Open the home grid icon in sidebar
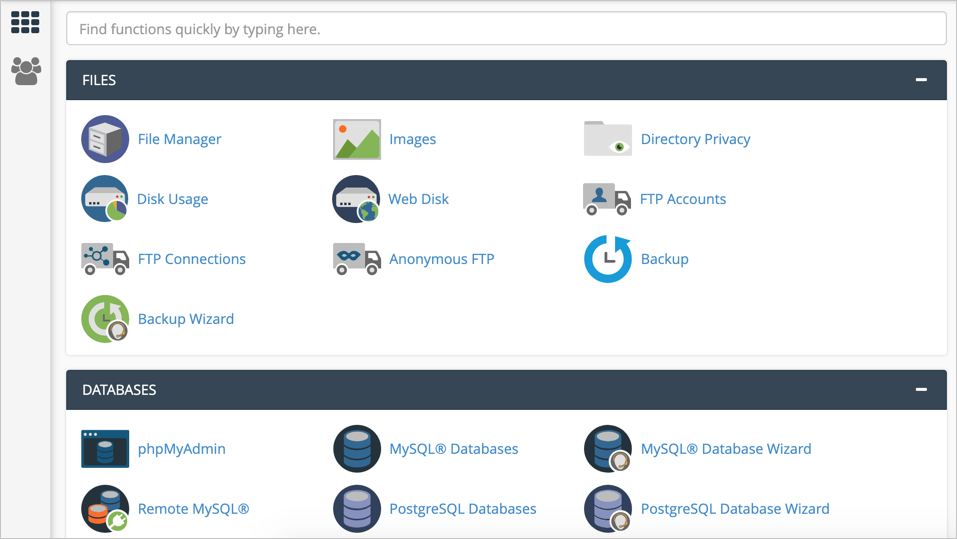Image resolution: width=957 pixels, height=539 pixels. point(25,23)
